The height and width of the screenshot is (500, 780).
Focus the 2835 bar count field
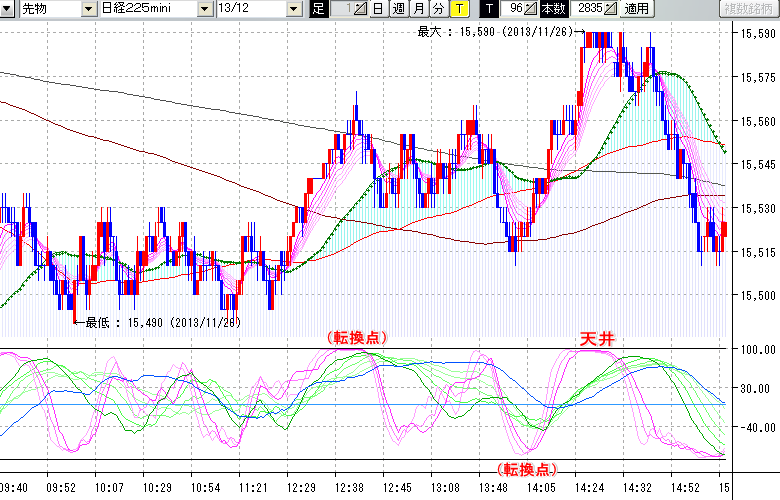click(x=588, y=9)
